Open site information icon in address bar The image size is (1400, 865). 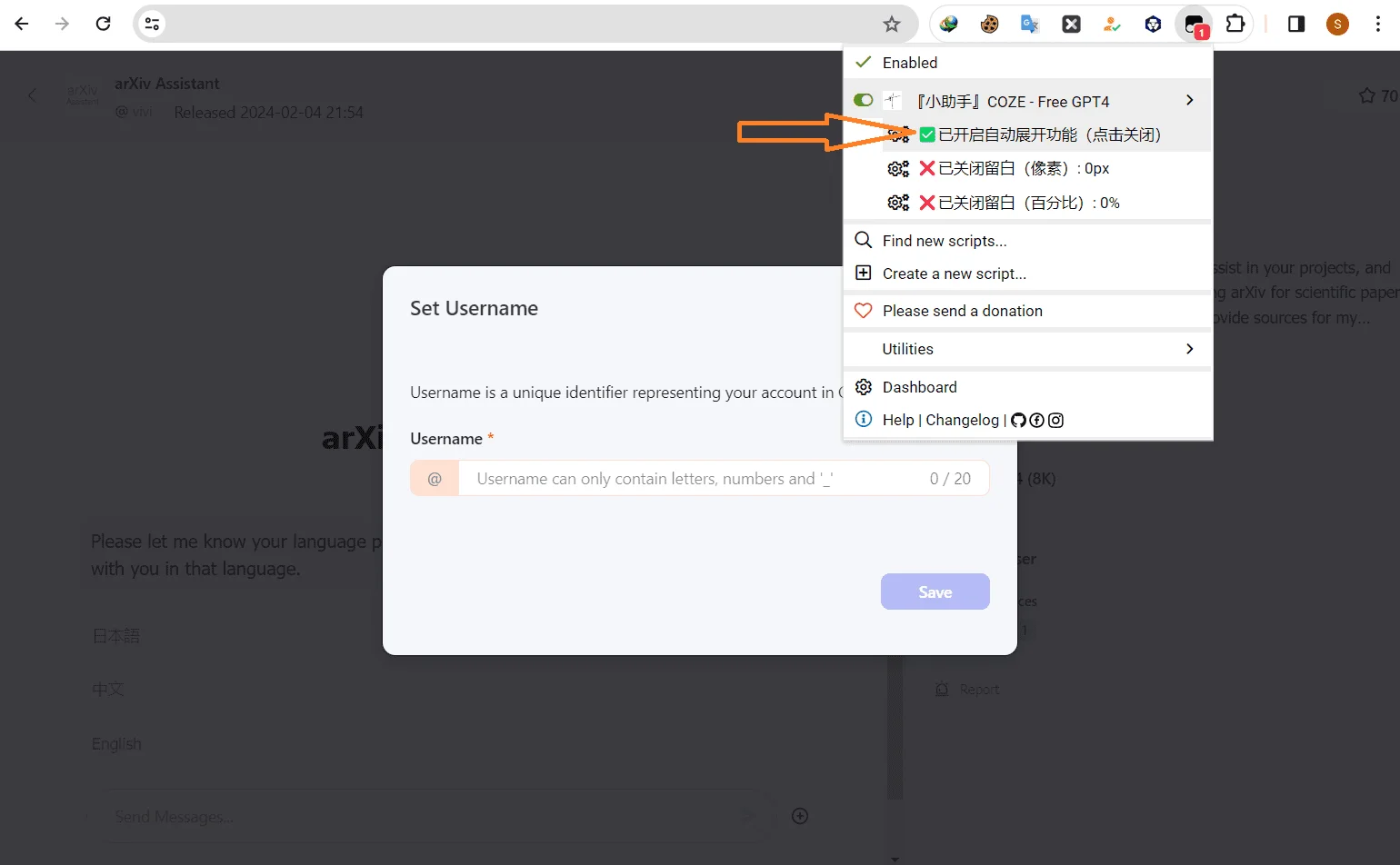coord(153,24)
